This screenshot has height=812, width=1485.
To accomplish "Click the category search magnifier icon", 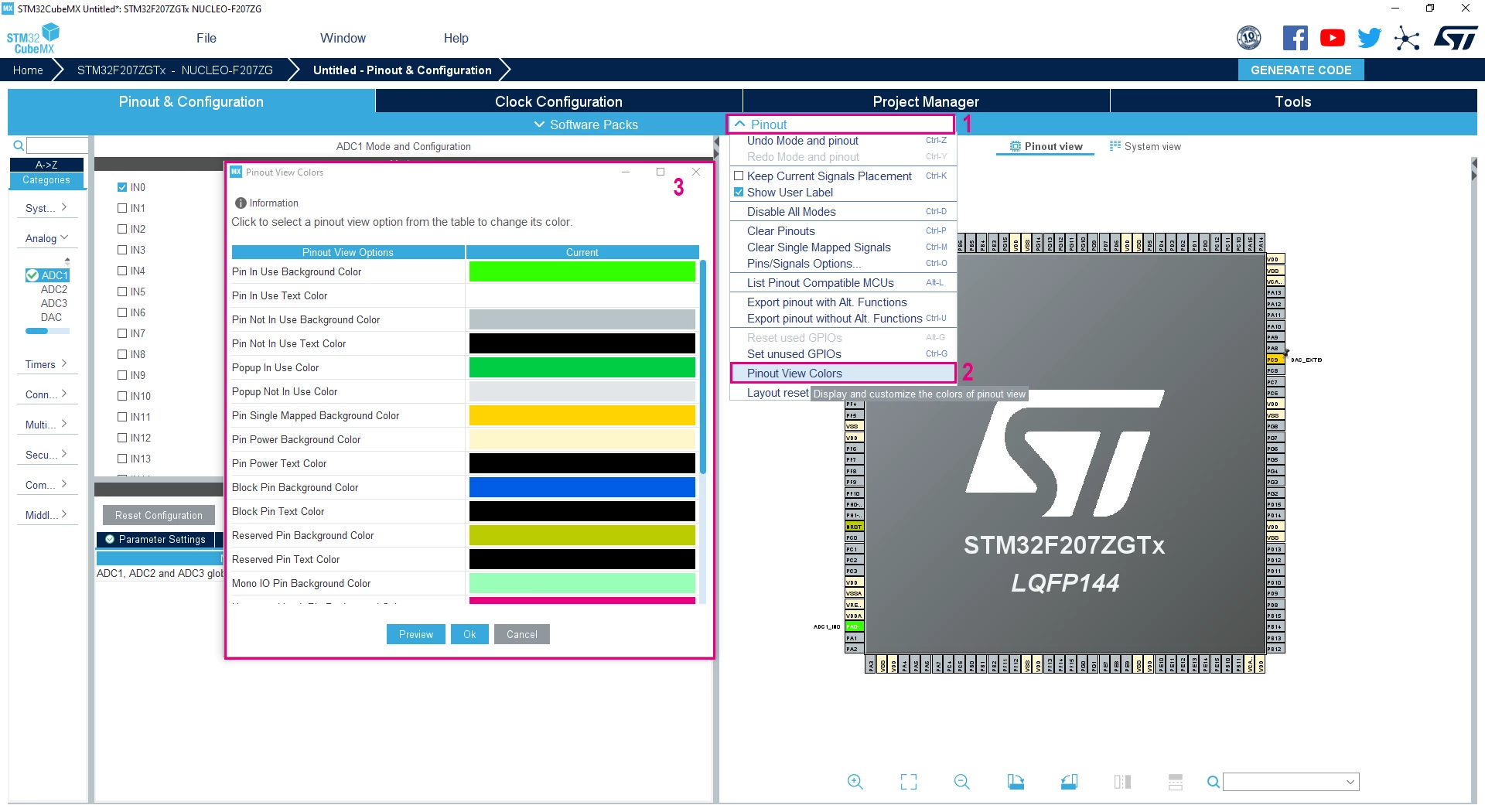I will 19,145.
